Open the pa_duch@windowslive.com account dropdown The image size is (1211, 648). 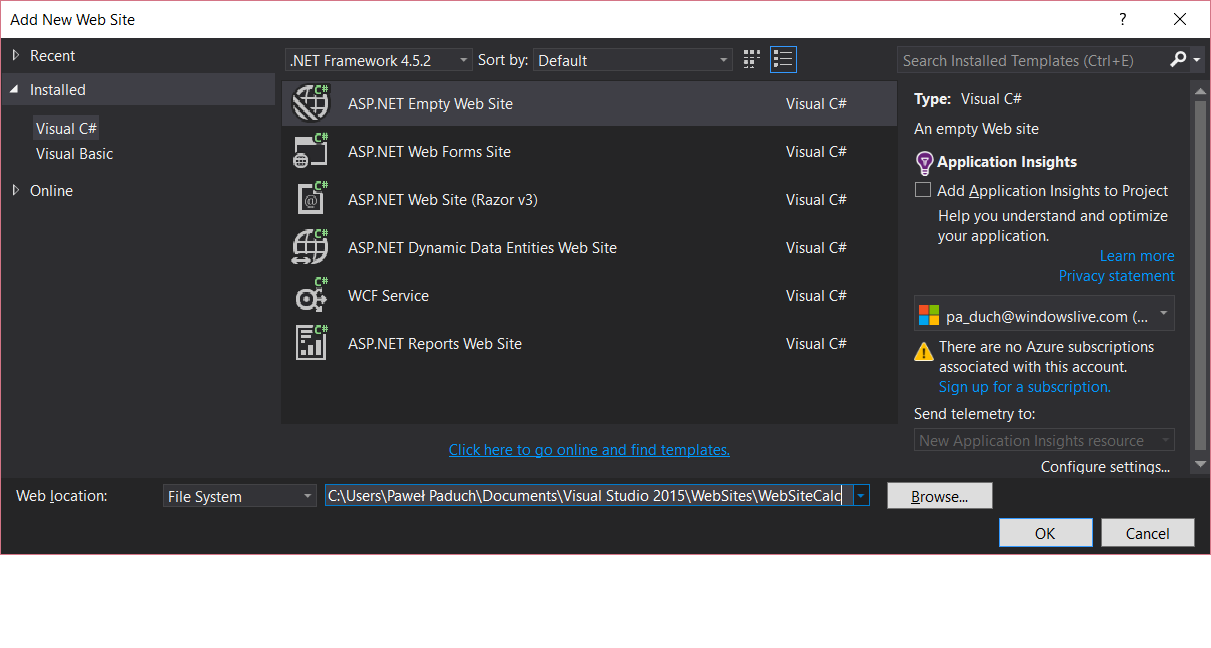coord(1044,316)
